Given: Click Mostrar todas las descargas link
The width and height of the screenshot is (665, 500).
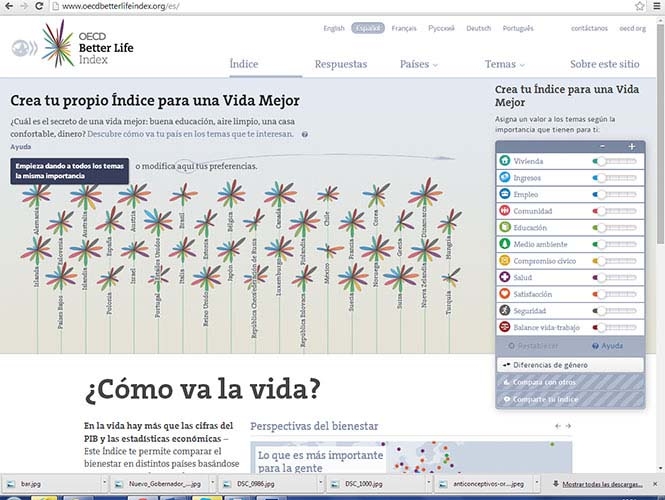Looking at the screenshot, I should pyautogui.click(x=602, y=484).
